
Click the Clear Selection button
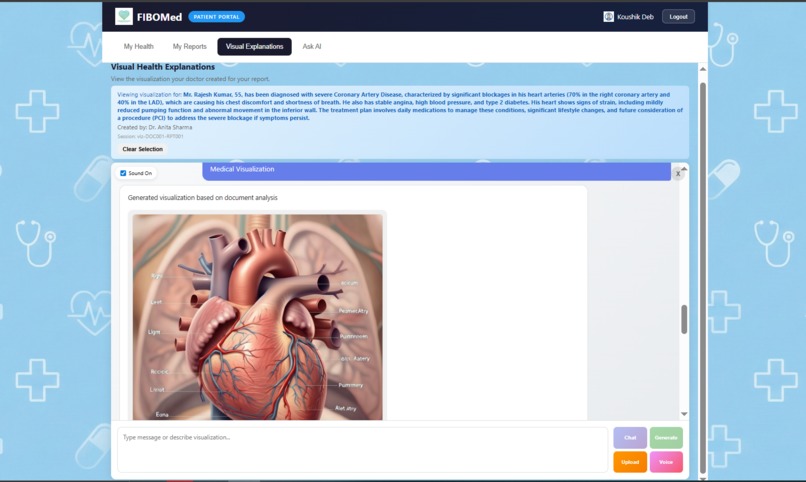click(x=142, y=149)
